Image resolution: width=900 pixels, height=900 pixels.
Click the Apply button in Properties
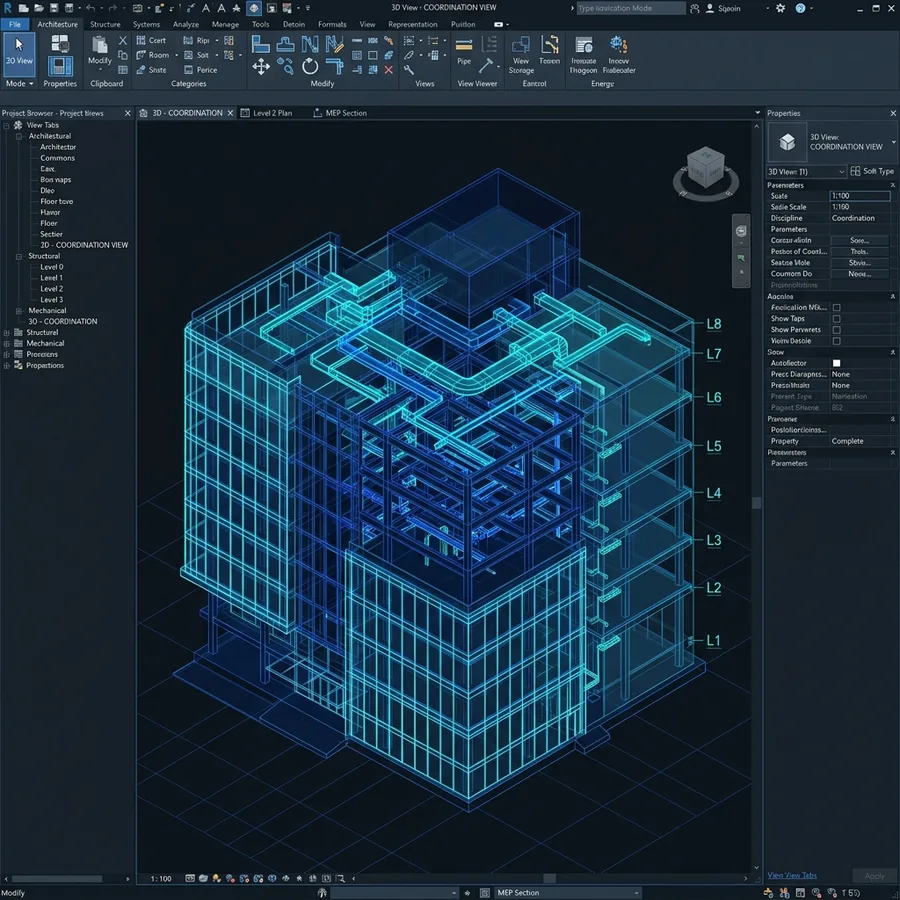(874, 876)
